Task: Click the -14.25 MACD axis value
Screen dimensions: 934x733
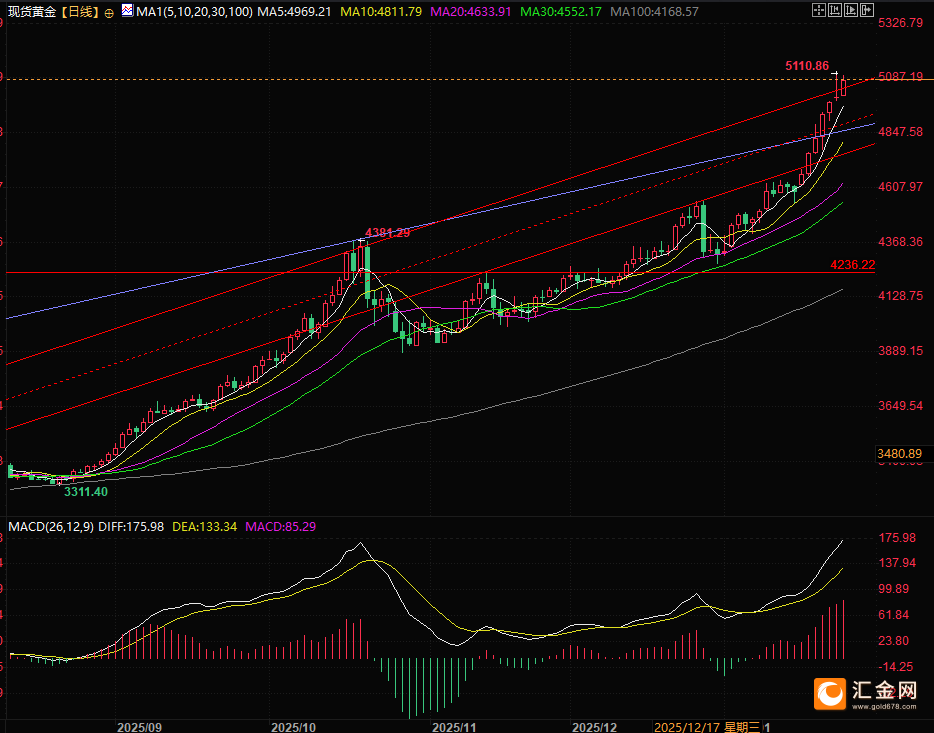Action: (x=896, y=666)
